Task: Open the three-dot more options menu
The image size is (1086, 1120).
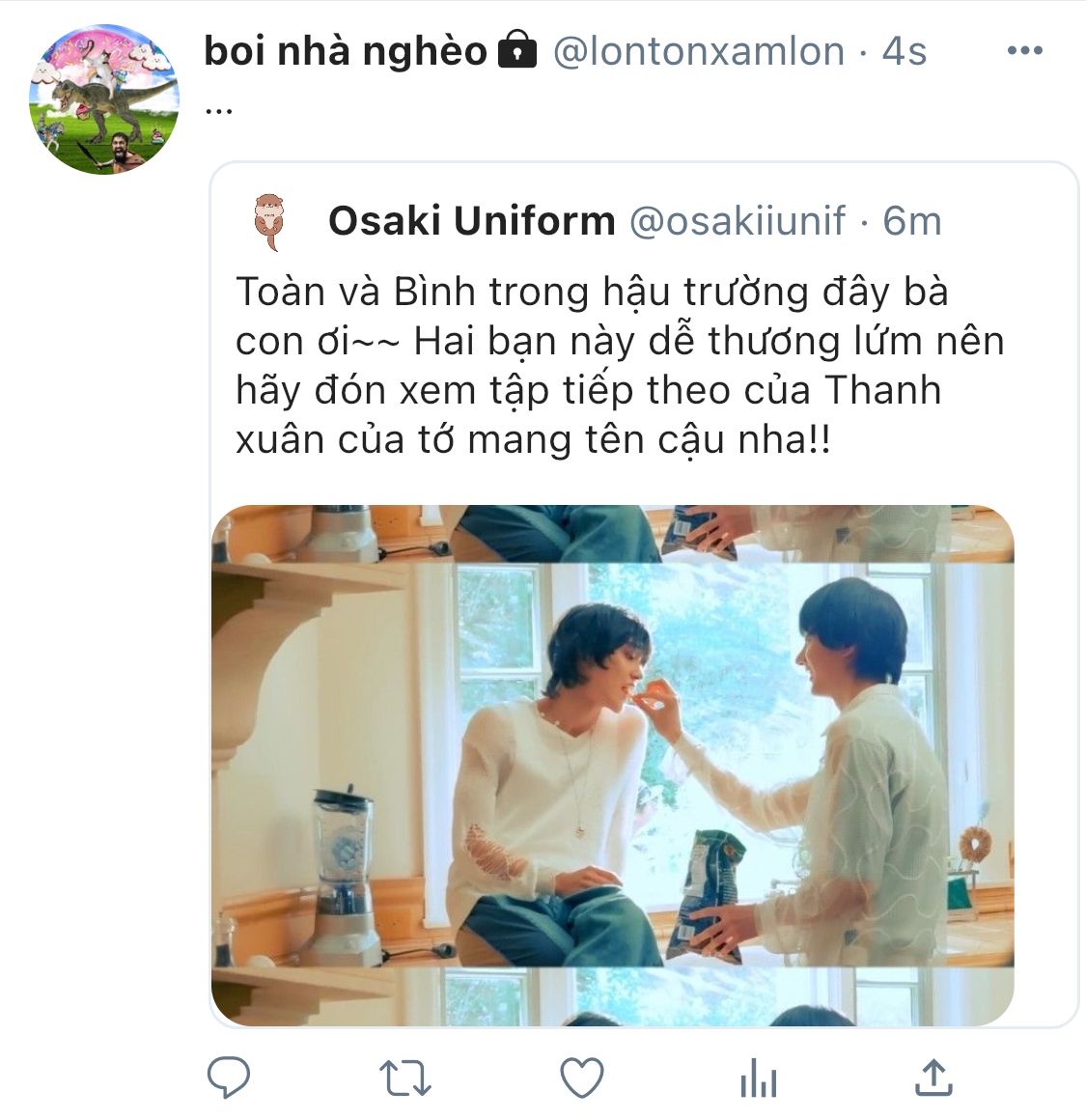Action: [1024, 50]
